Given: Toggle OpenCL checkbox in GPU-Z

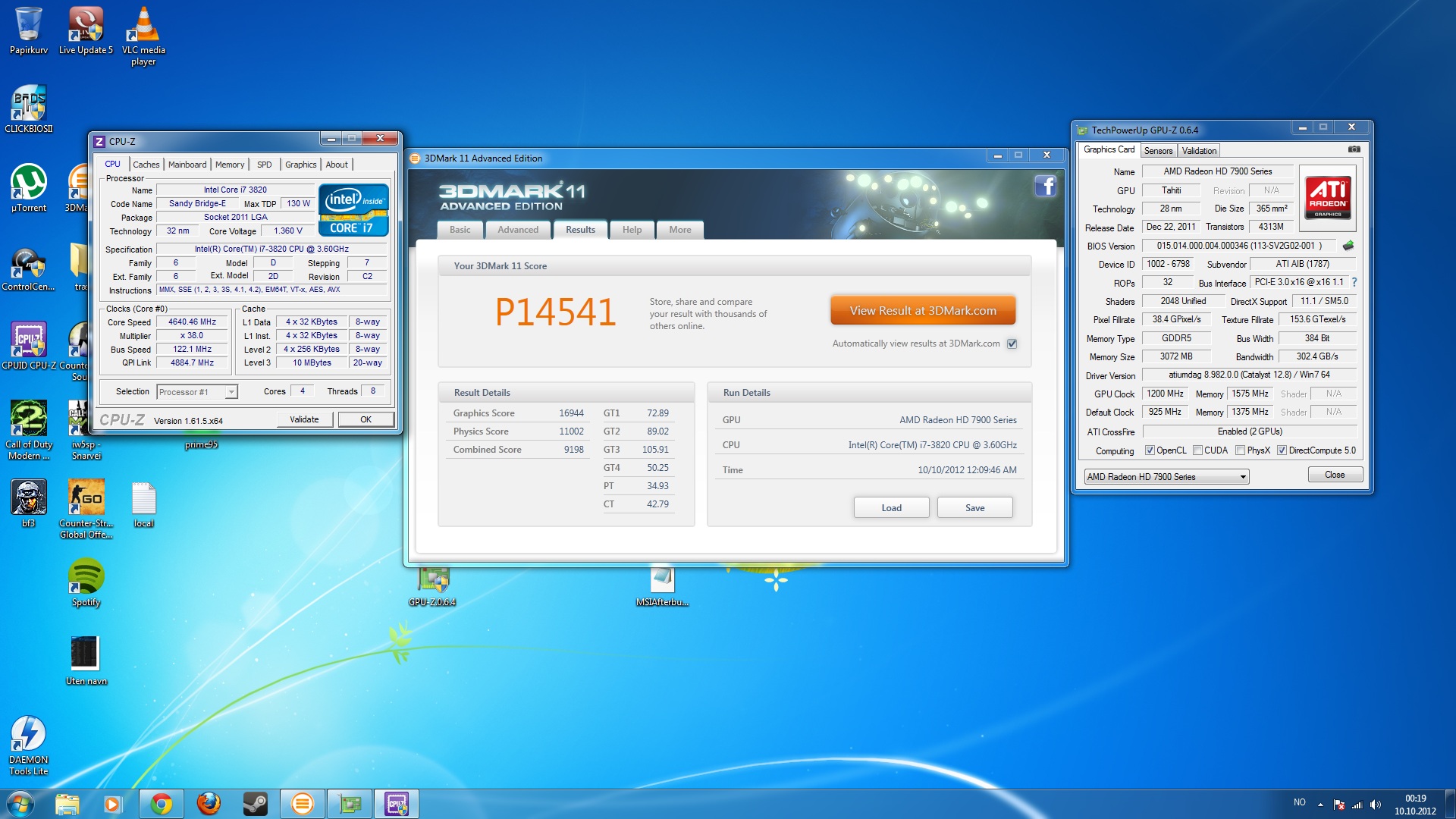Looking at the screenshot, I should click(x=1150, y=450).
